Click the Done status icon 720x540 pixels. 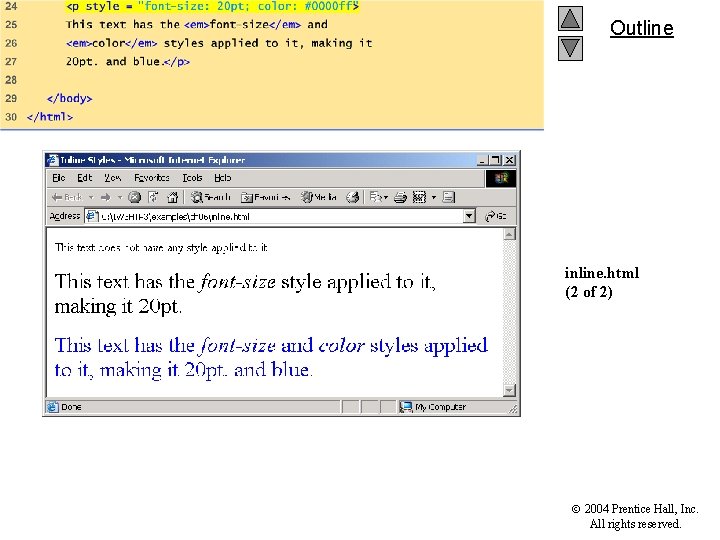pos(53,407)
